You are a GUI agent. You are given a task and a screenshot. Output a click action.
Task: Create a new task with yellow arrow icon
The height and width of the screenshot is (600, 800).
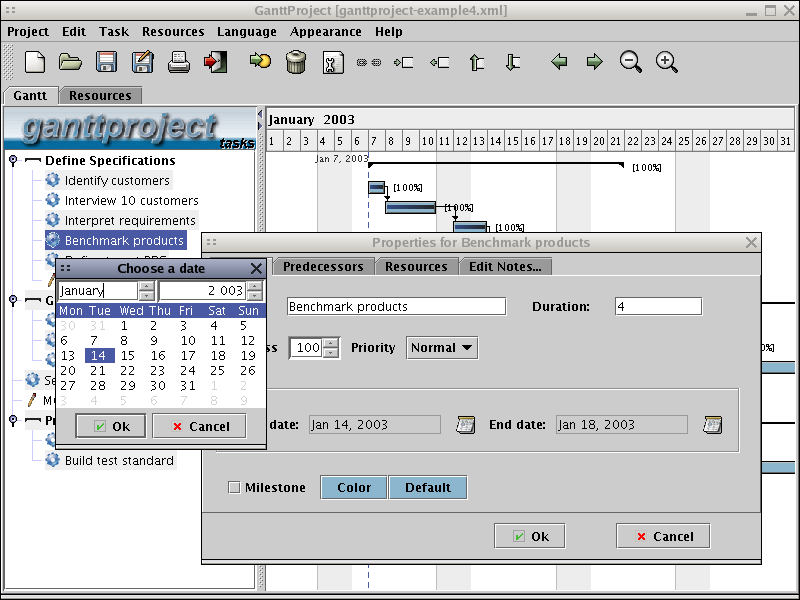pyautogui.click(x=260, y=61)
